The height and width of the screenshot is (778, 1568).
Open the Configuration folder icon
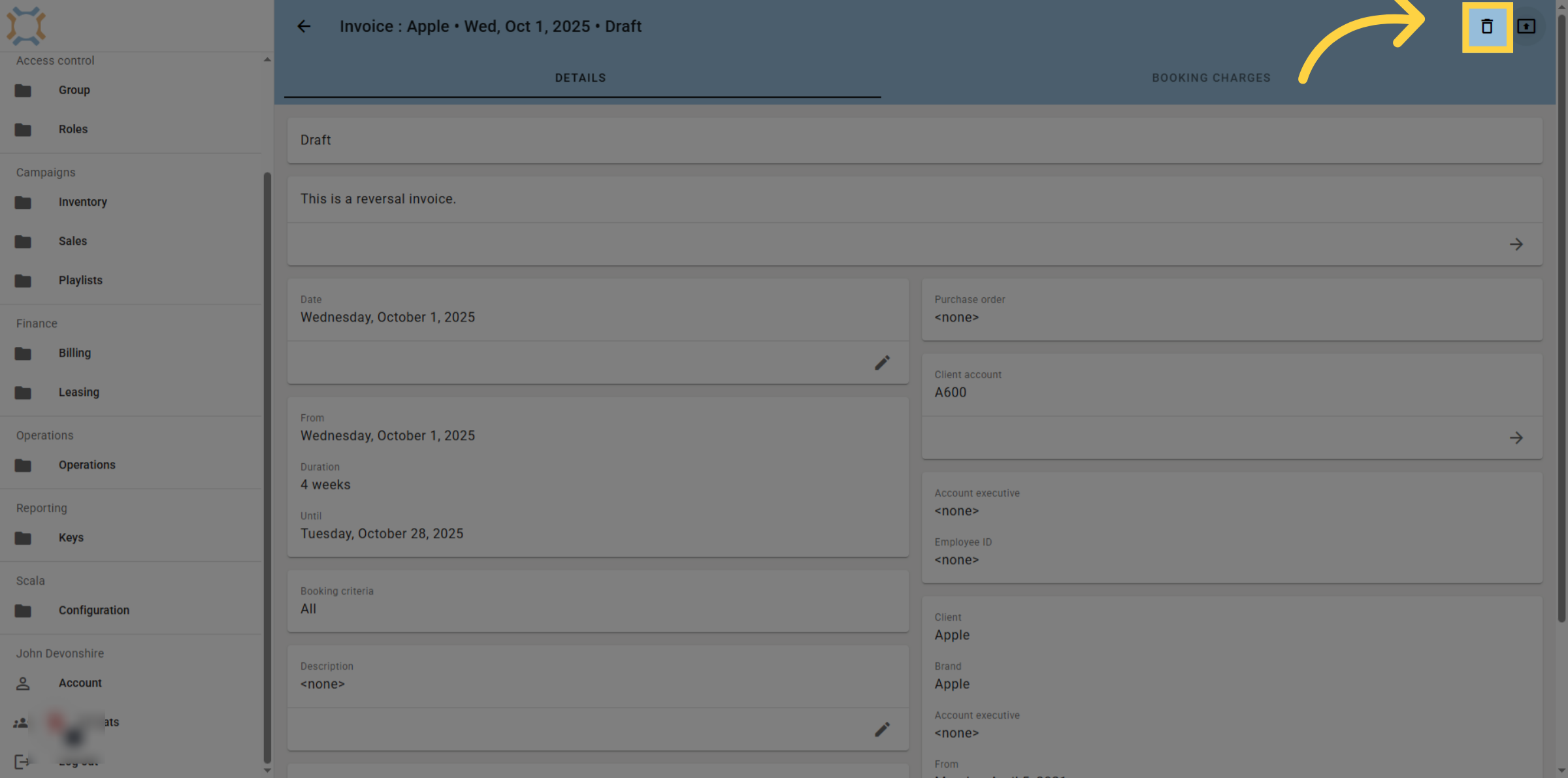tap(23, 611)
